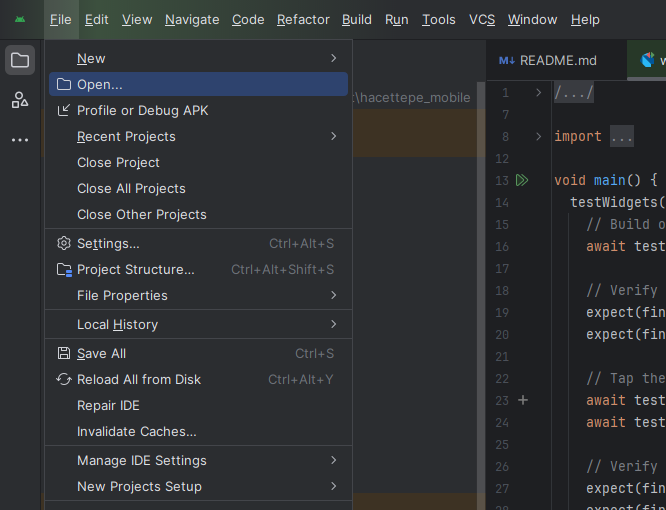666x510 pixels.
Task: Open the Help menu
Action: tap(585, 20)
